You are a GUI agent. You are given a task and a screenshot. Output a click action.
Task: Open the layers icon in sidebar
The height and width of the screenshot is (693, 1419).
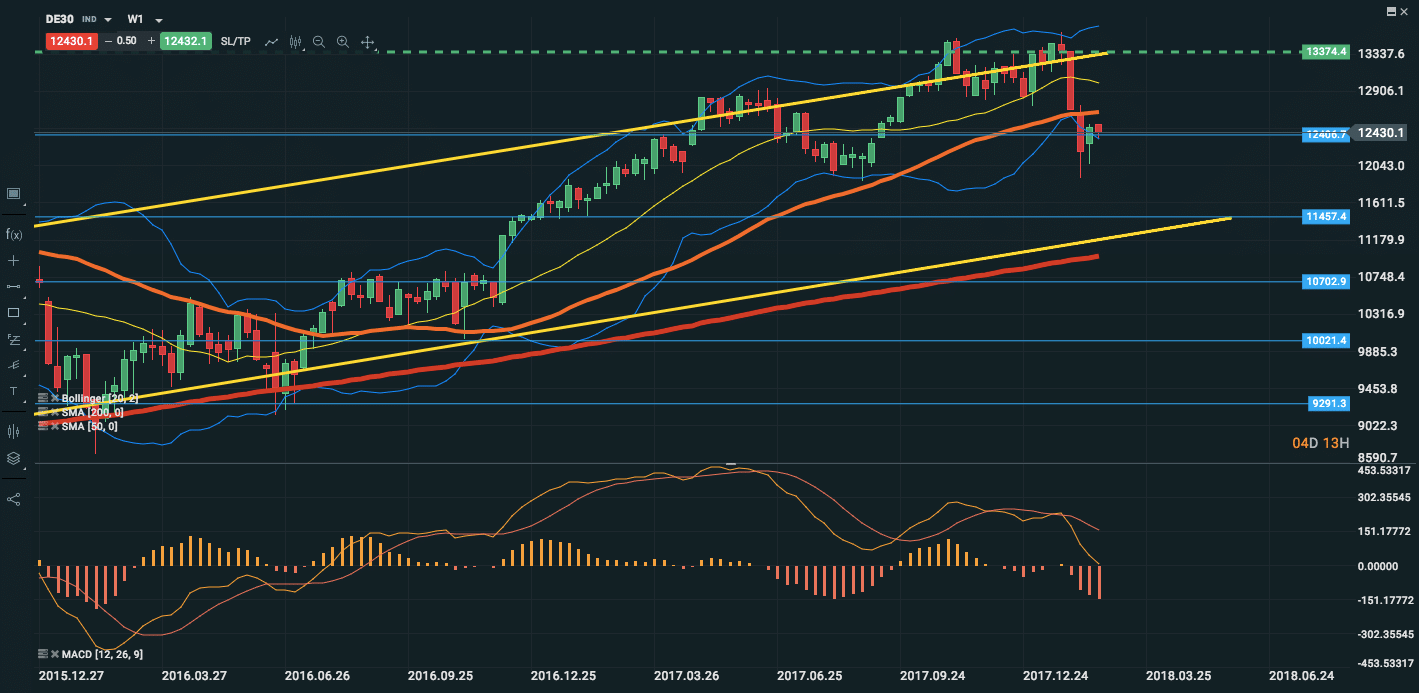click(x=14, y=458)
